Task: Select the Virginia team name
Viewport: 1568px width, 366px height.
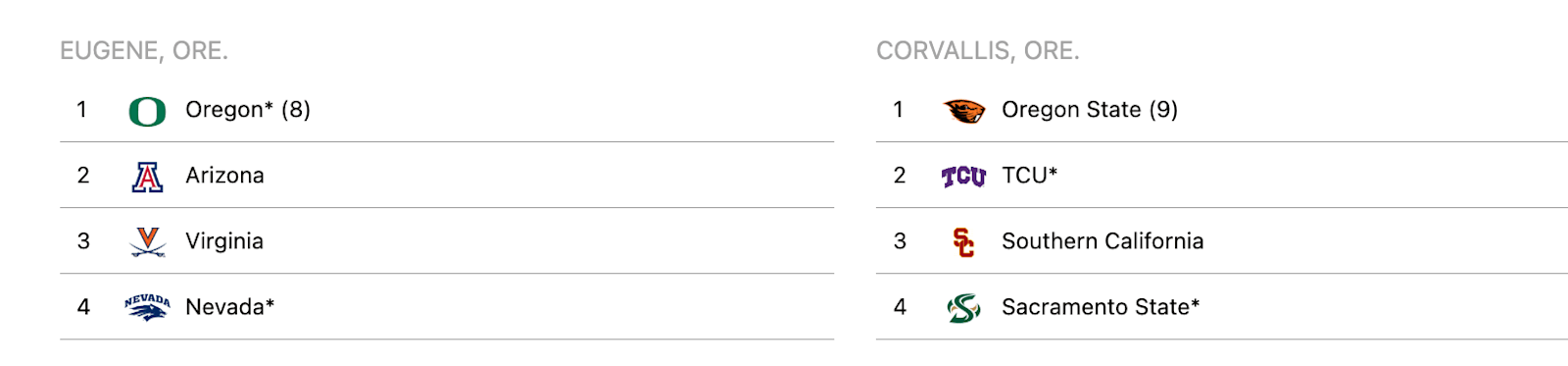Action: 224,241
